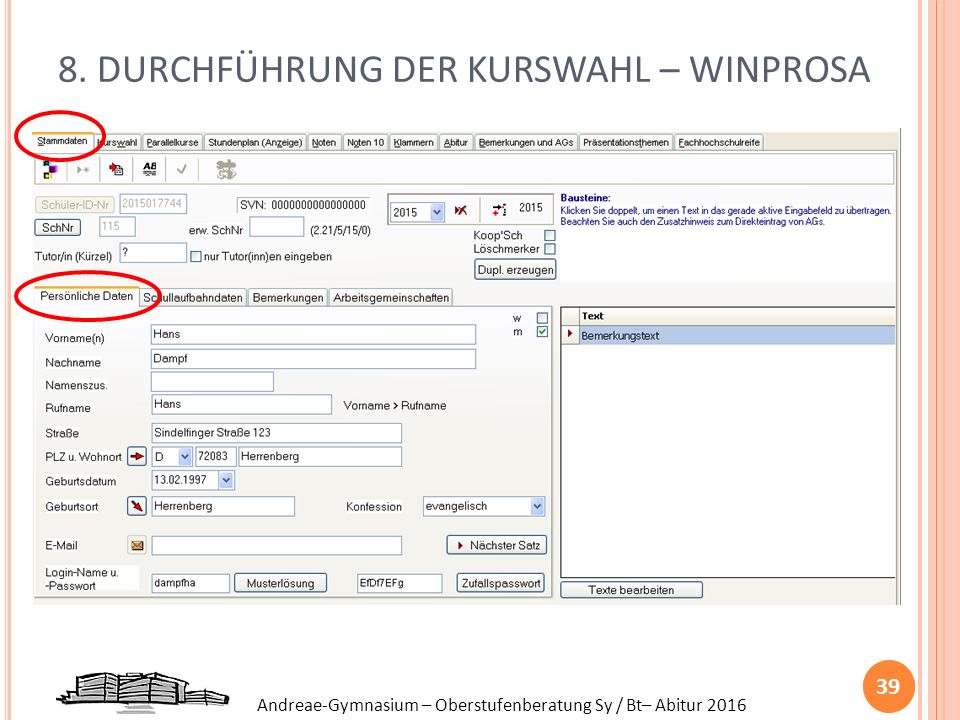Screen dimensions: 960x720
Task: Open the Geburtsdatum date picker dropdown
Action: [226, 480]
